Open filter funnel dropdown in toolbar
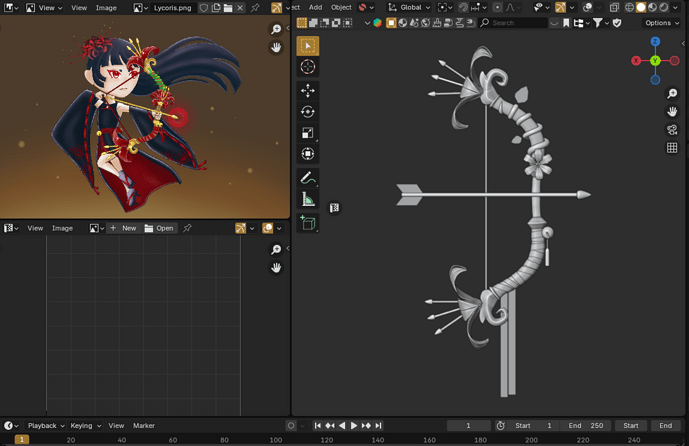Viewport: 689px width, 446px height. pos(600,23)
